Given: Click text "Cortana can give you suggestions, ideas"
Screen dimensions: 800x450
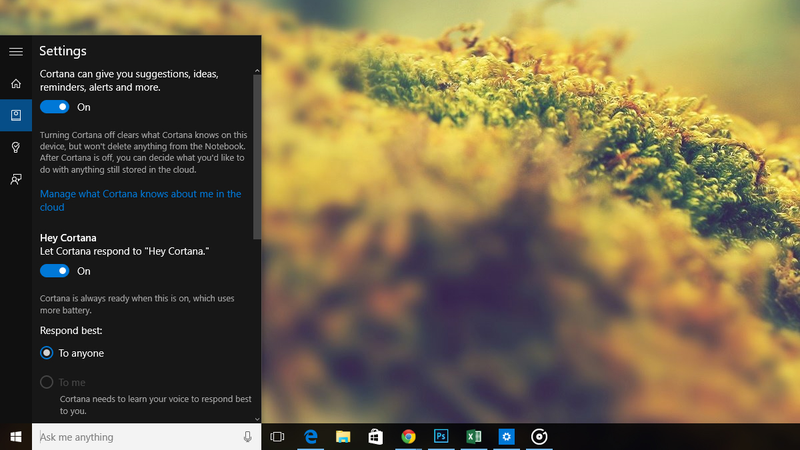Looking at the screenshot, I should click(x=129, y=81).
